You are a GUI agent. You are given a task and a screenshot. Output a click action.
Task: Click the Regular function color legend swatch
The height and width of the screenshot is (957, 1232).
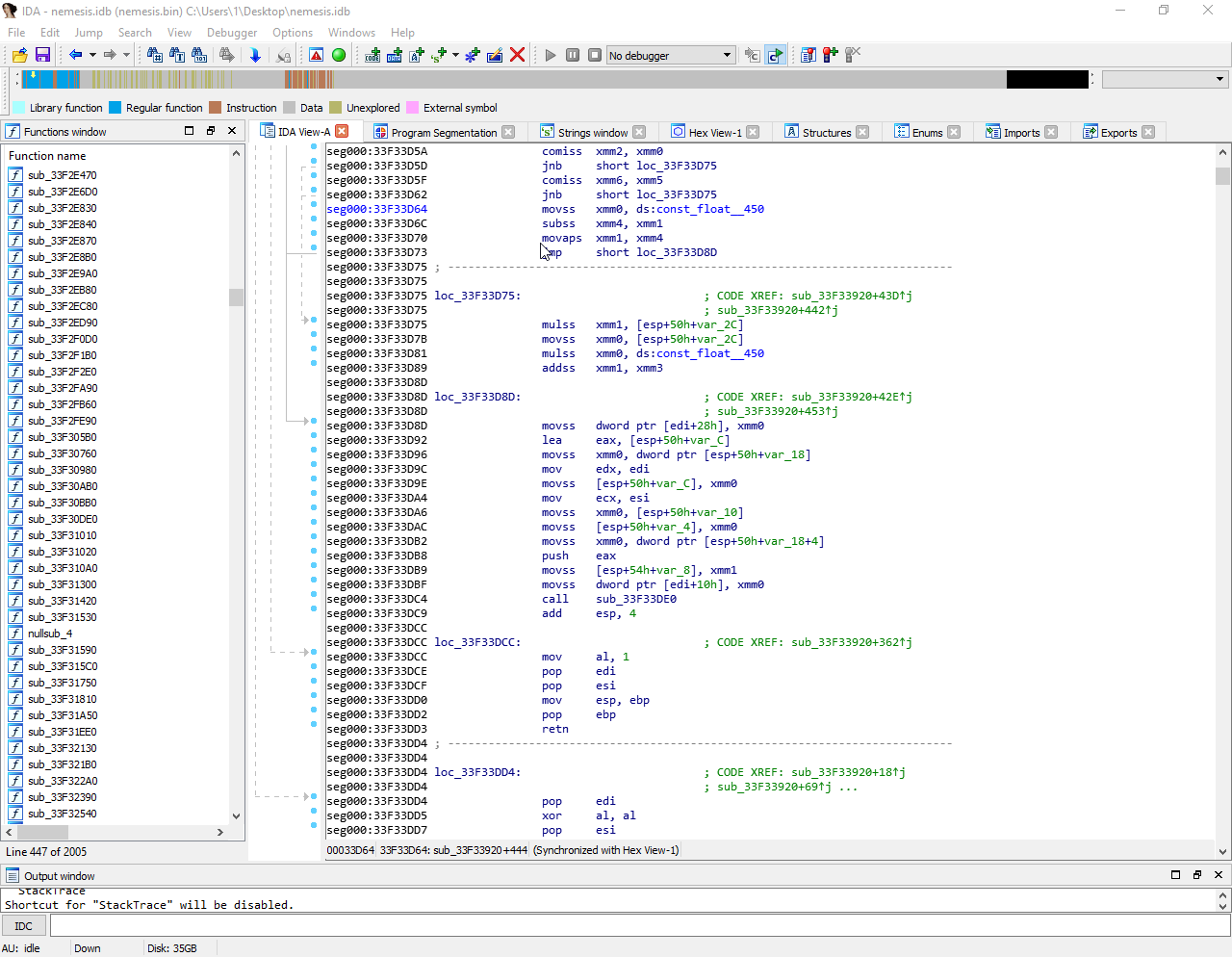coord(115,108)
